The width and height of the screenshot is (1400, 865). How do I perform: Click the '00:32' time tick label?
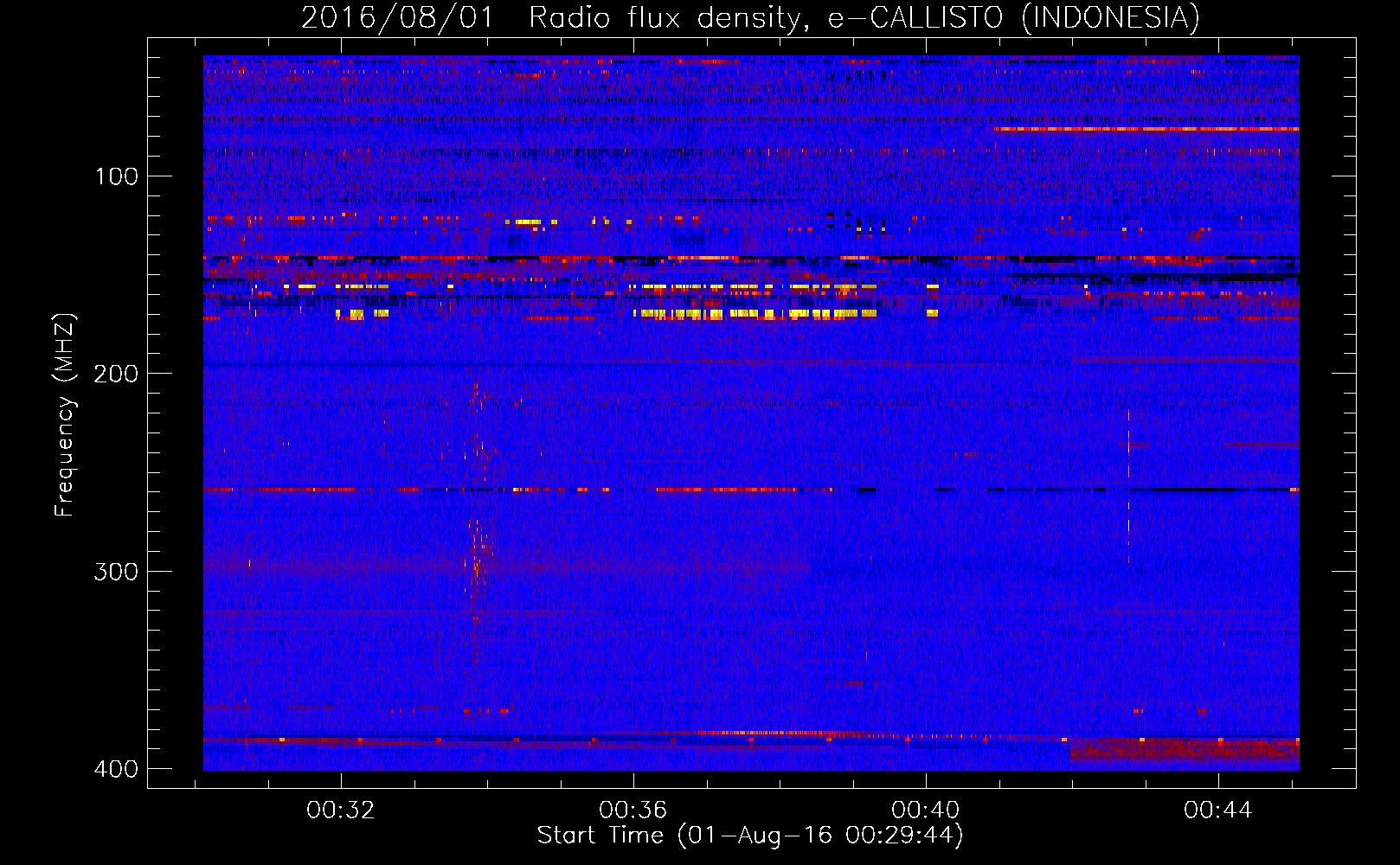341,810
